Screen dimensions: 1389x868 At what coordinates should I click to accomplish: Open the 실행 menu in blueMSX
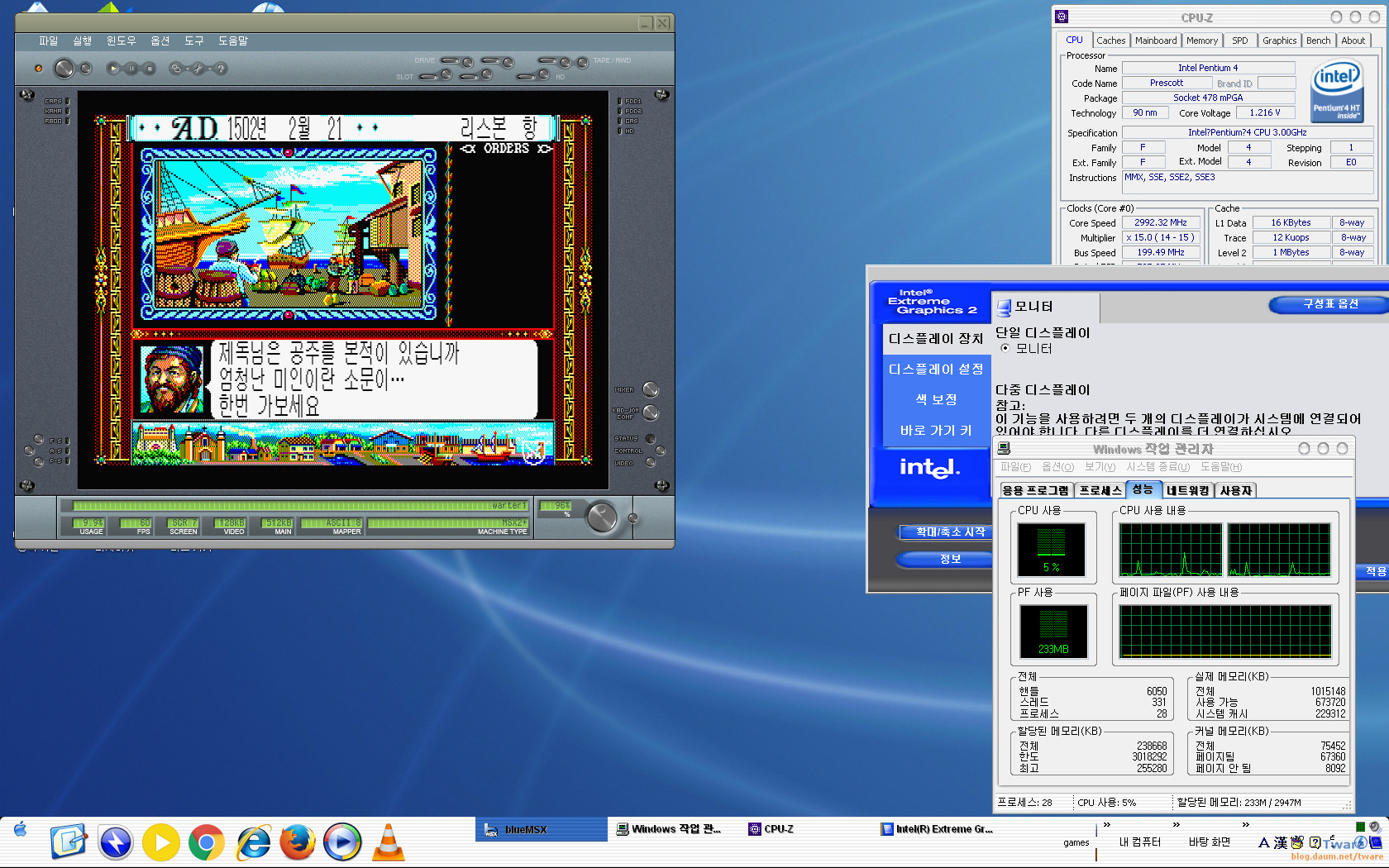coord(82,41)
